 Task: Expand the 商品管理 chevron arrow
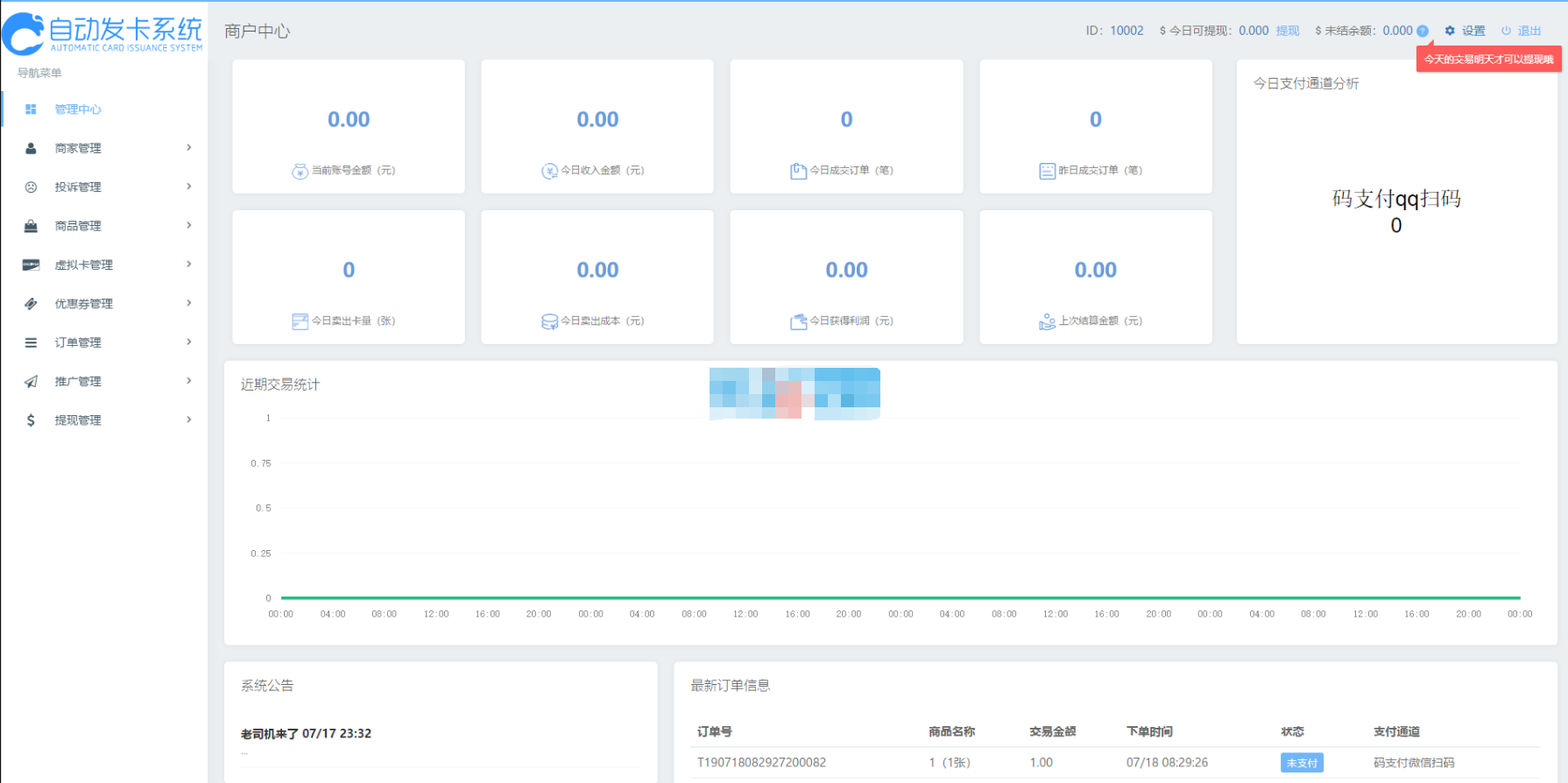[188, 226]
